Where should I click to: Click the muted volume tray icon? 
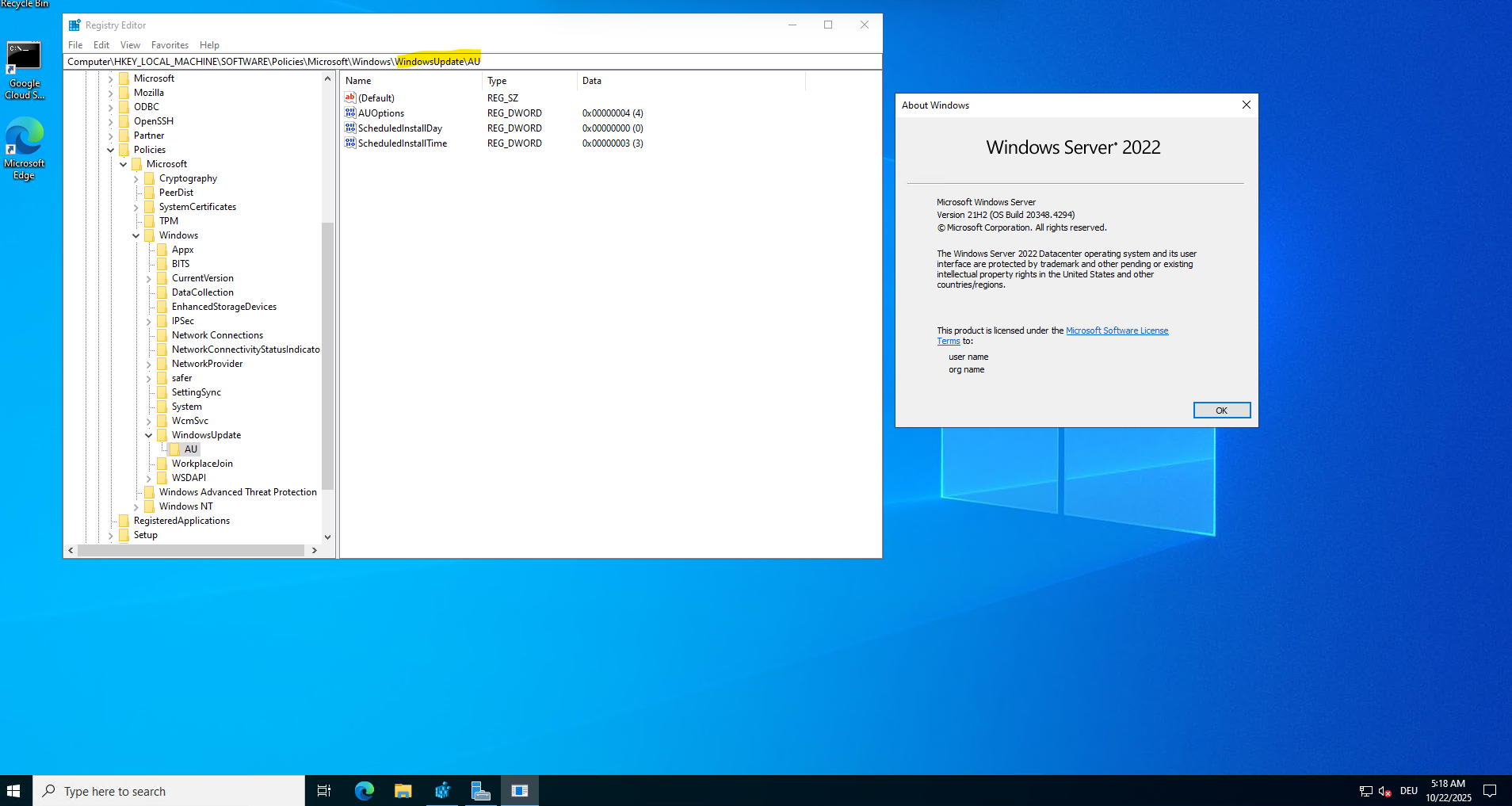1385,791
